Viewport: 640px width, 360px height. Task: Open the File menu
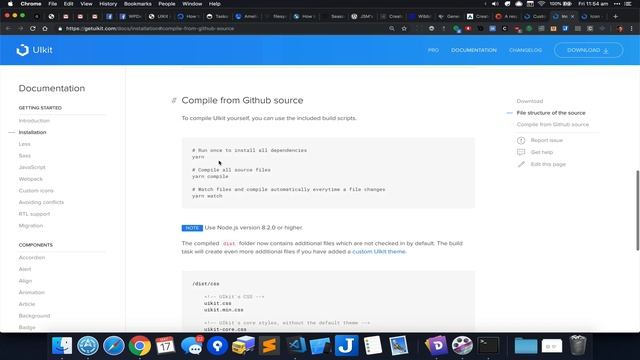53,4
